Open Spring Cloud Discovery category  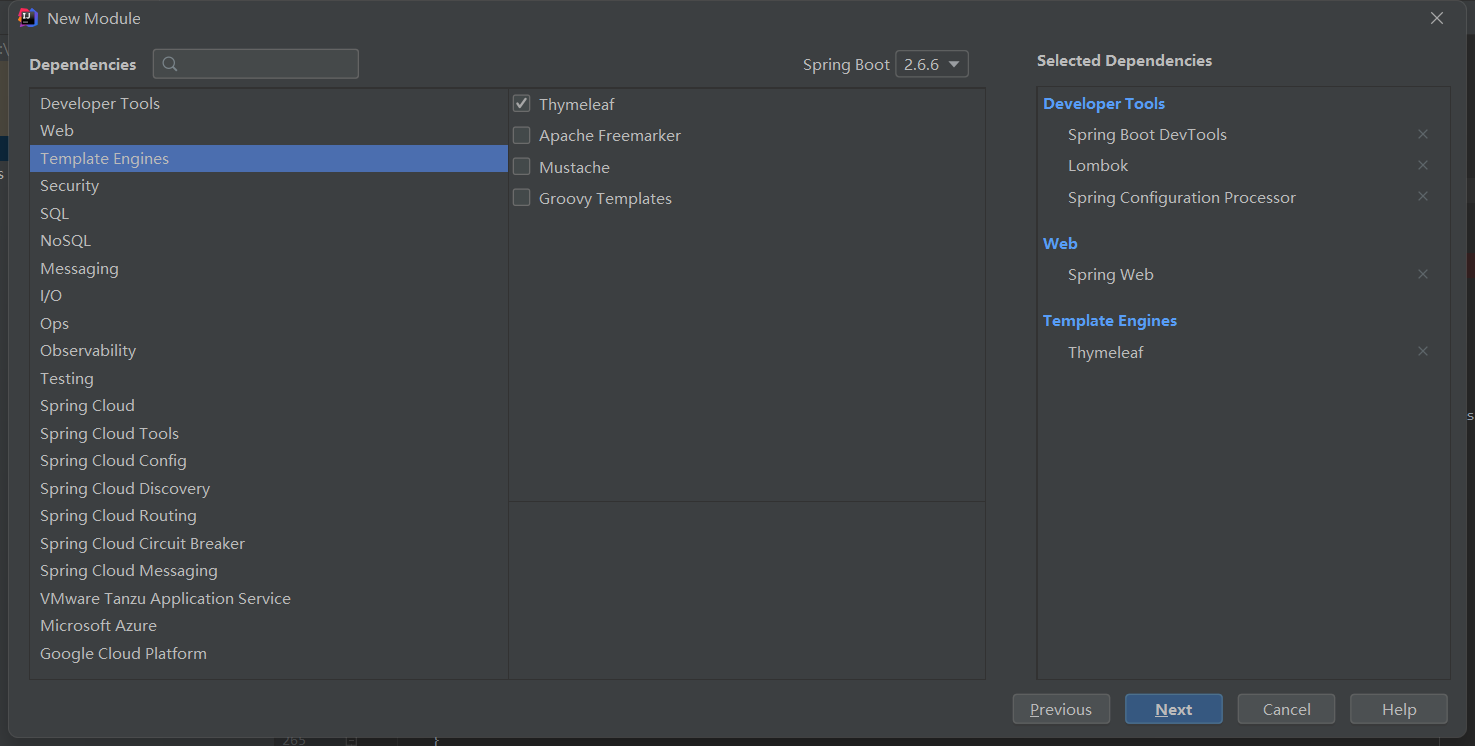[x=269, y=488]
